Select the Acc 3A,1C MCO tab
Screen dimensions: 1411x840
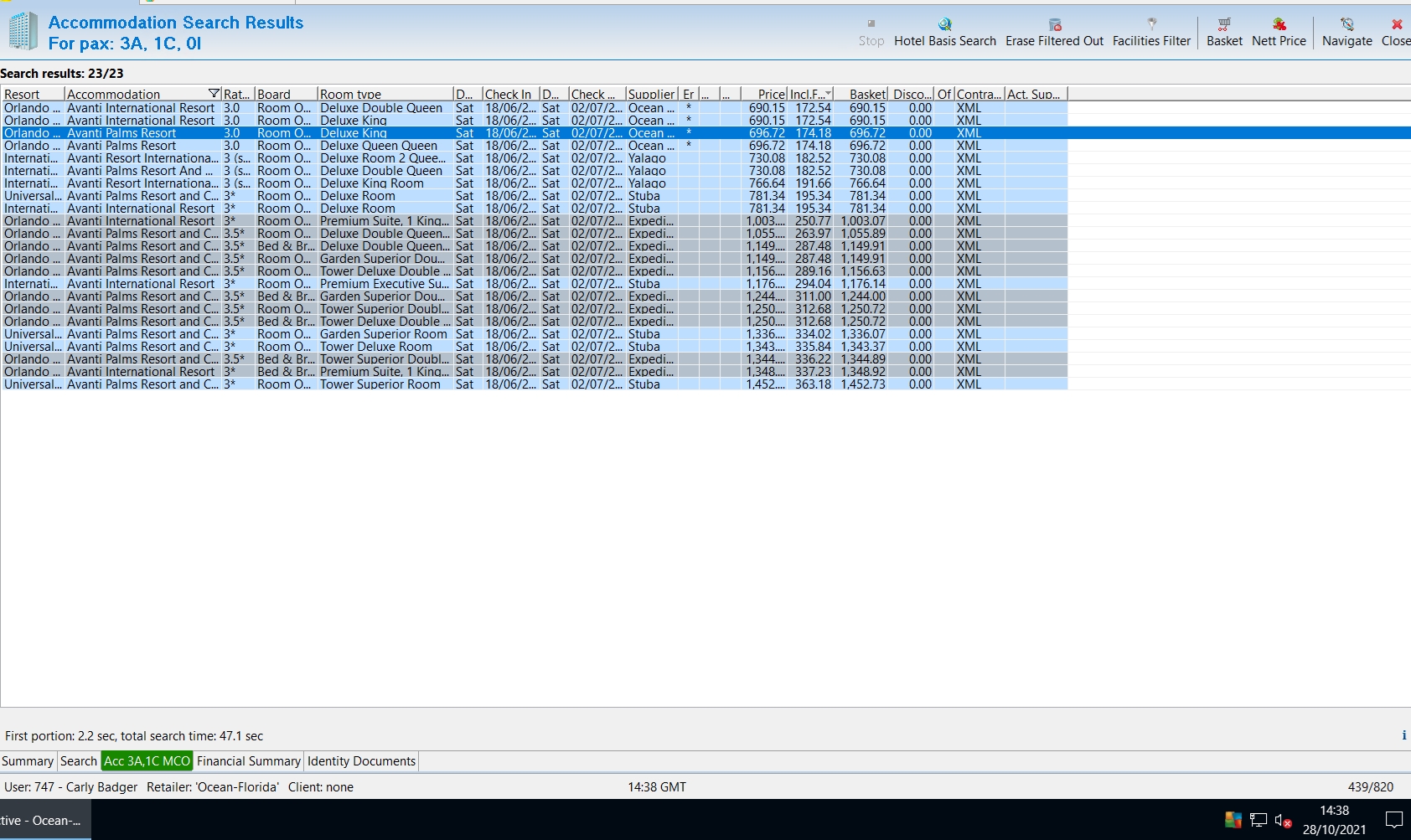(x=147, y=761)
